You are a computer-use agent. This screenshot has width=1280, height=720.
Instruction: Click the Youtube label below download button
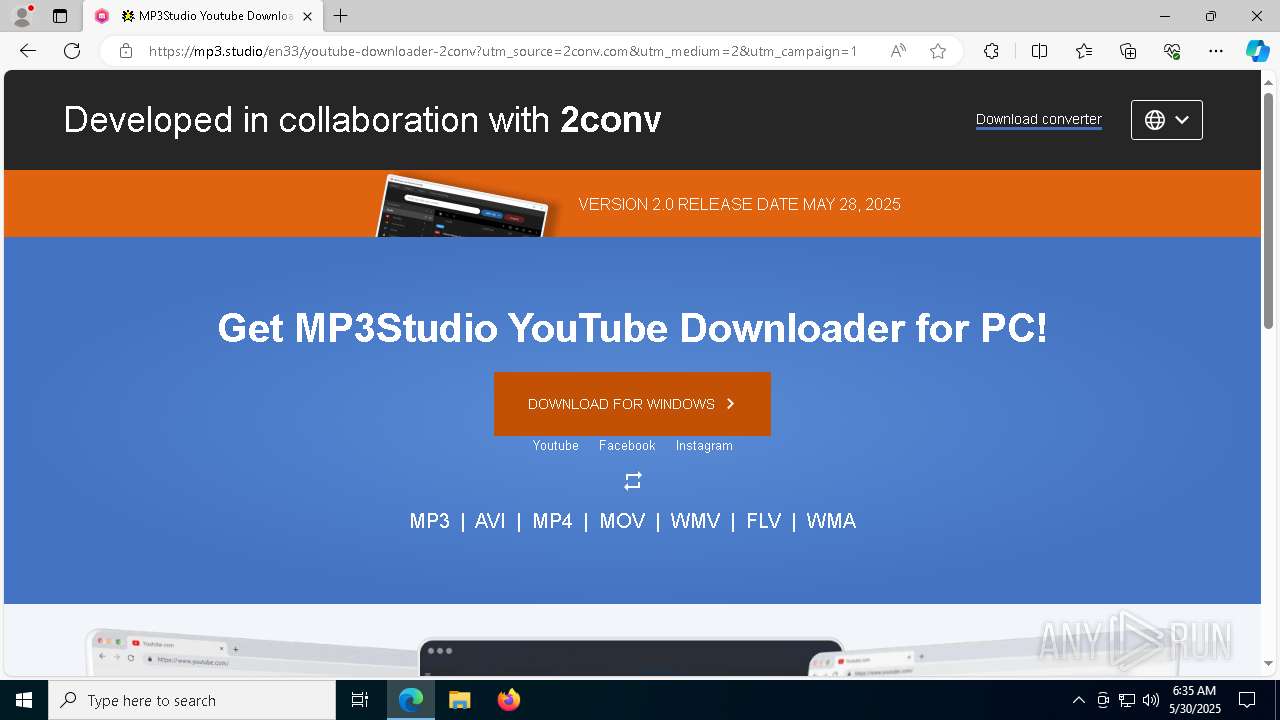556,446
